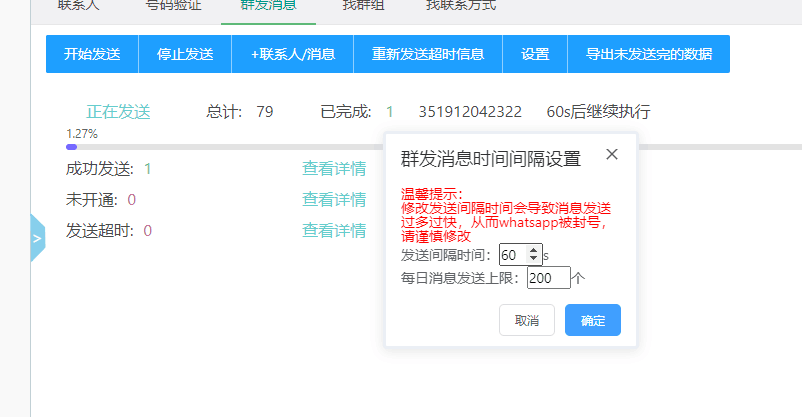The image size is (802, 417).
Task: Confirm the settings with 确定
Action: [x=592, y=320]
